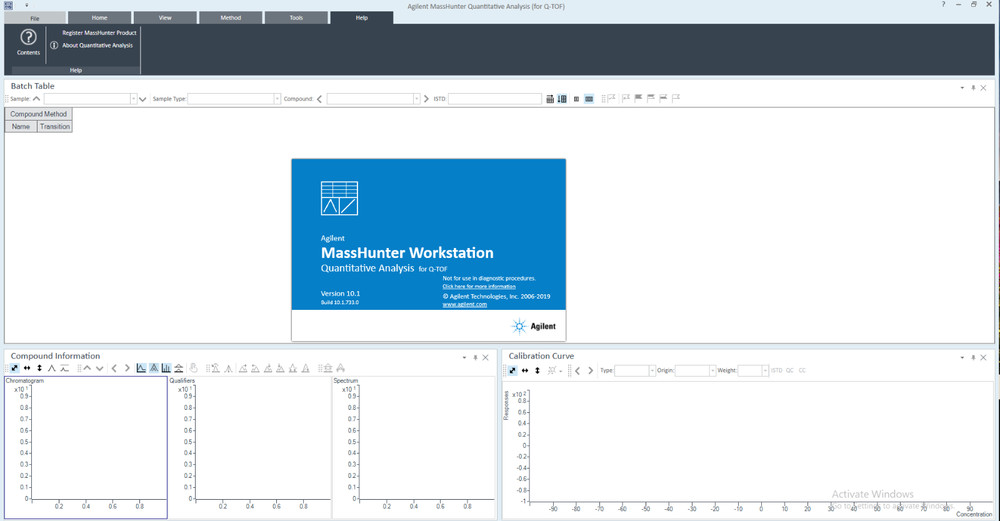The image size is (1000, 521).
Task: Click Compound Information left chevron arrow
Action: [x=114, y=368]
